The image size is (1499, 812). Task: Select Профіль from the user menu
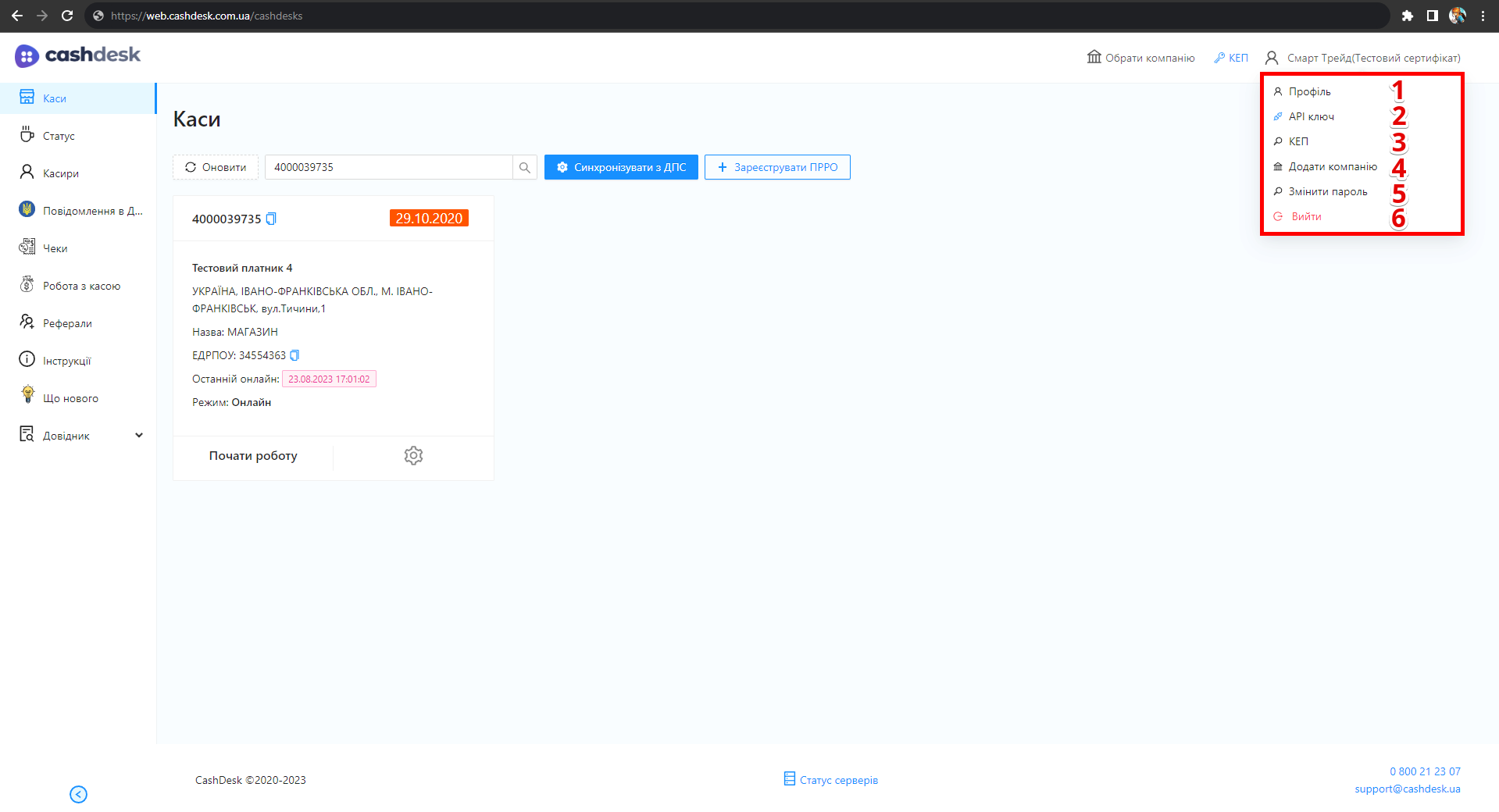pyautogui.click(x=1309, y=92)
